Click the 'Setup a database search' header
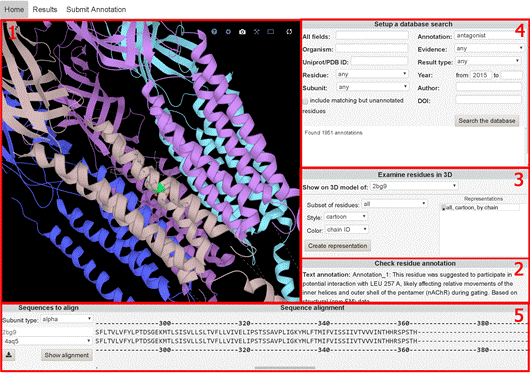The height and width of the screenshot is (374, 530). pos(413,24)
